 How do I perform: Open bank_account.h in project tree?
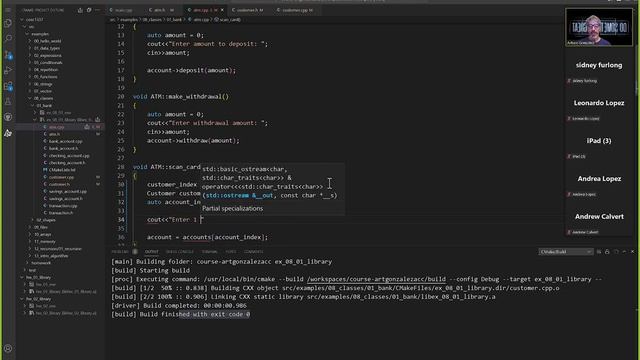(63, 149)
